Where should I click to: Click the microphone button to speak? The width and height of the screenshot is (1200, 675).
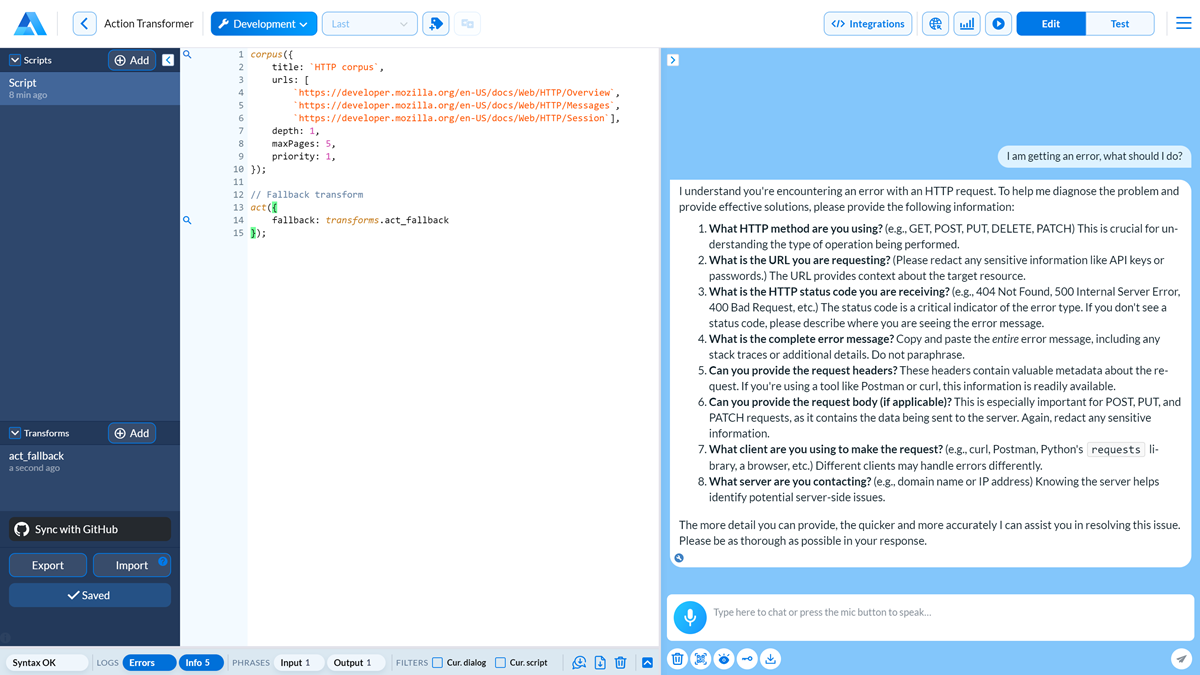(689, 617)
